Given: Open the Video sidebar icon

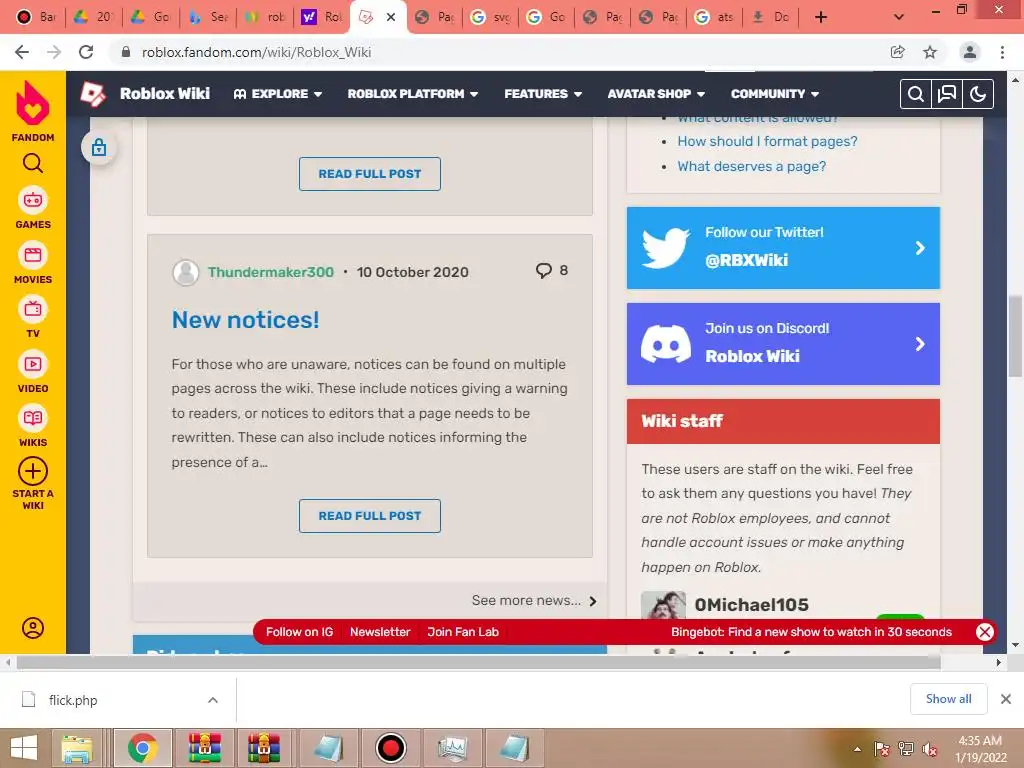Looking at the screenshot, I should coord(33,364).
